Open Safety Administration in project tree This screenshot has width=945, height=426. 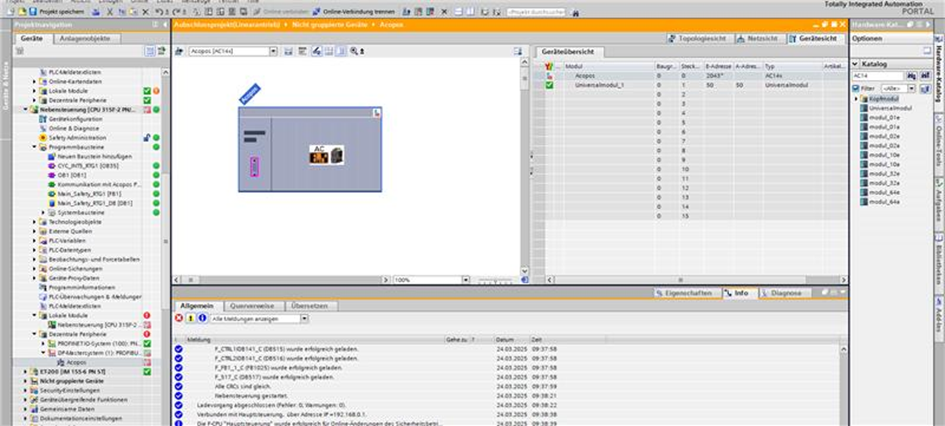coord(76,137)
